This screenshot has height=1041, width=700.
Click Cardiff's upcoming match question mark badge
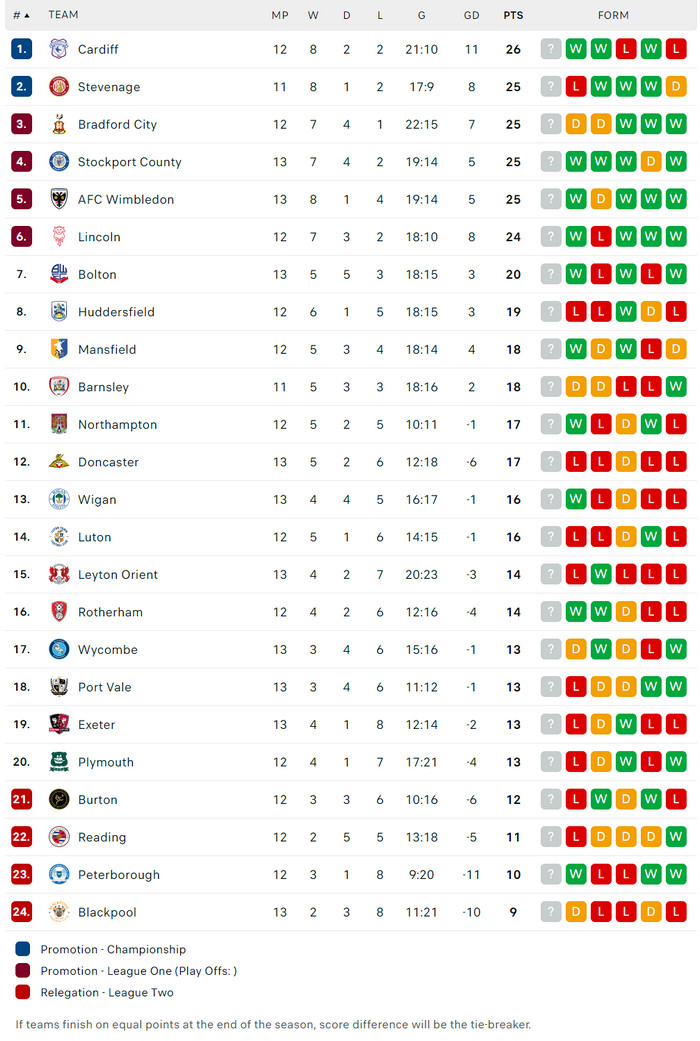[x=551, y=49]
